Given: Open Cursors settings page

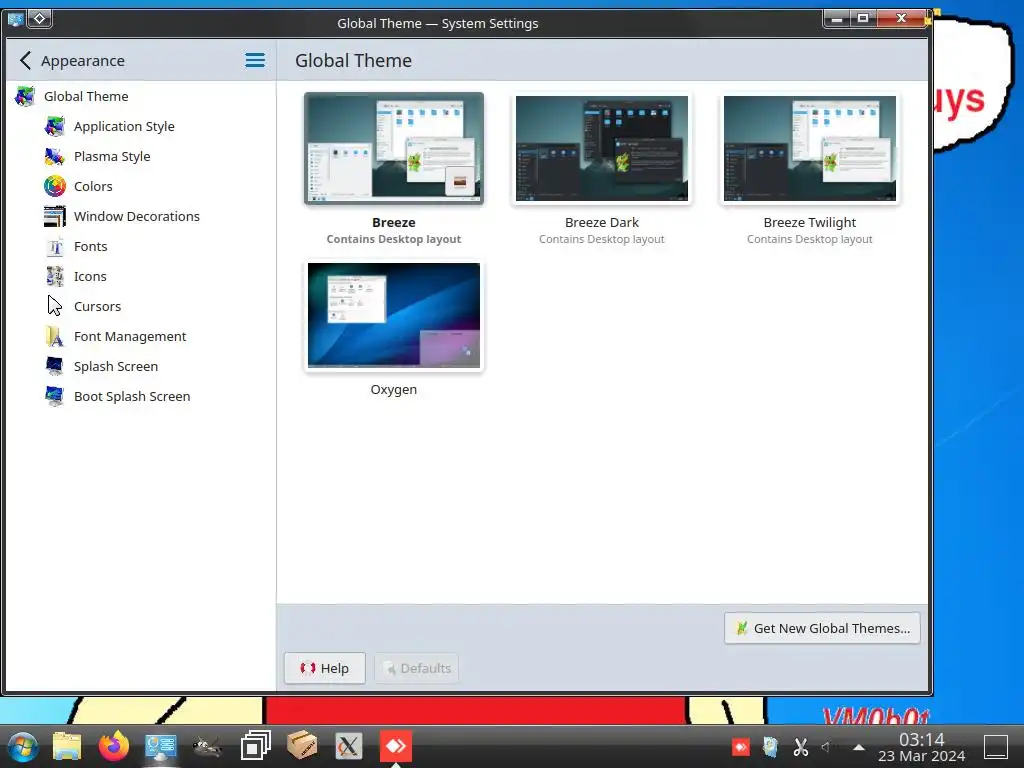Looking at the screenshot, I should (97, 306).
